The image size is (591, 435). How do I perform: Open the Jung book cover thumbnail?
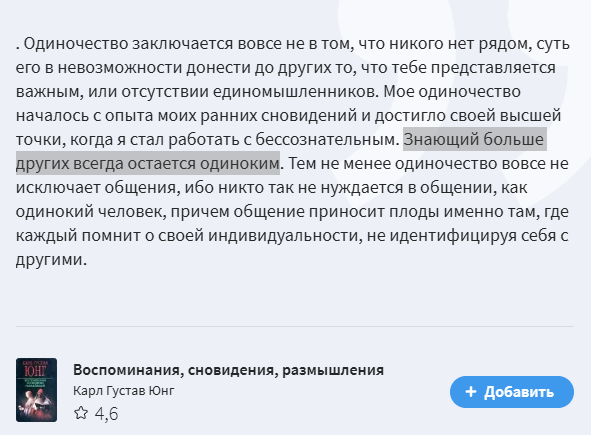36,390
